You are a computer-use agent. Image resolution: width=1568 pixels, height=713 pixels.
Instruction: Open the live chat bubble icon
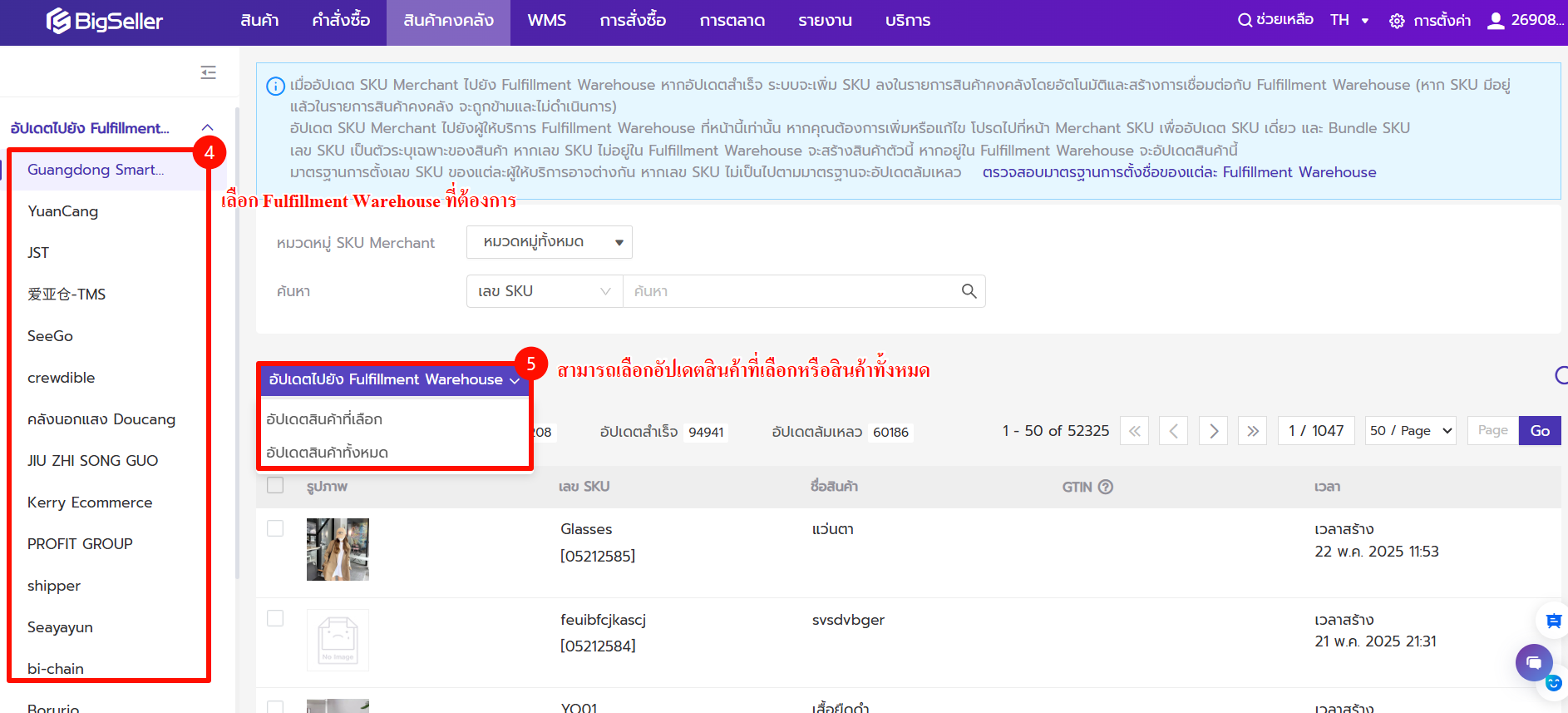click(1534, 662)
